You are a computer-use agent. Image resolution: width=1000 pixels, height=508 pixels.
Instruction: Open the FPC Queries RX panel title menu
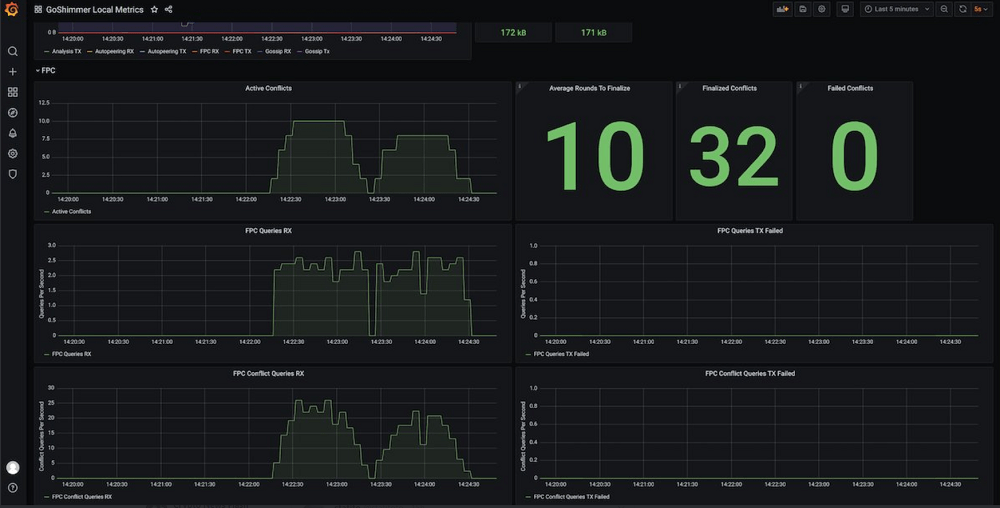point(268,231)
